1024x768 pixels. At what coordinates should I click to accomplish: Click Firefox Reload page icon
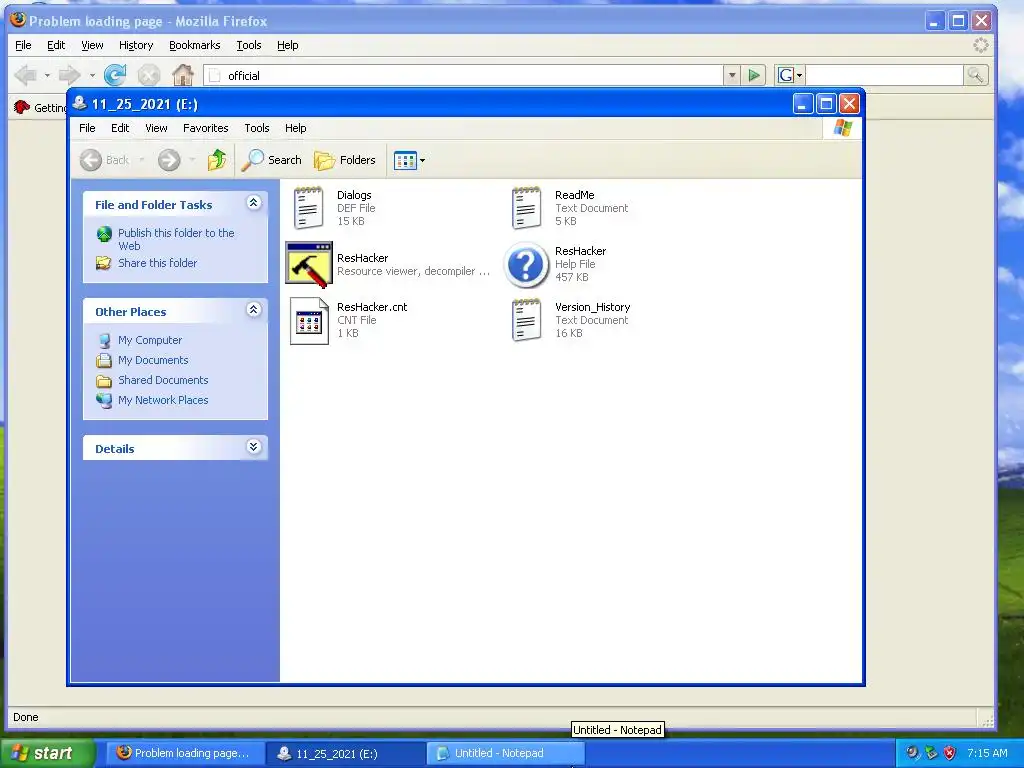pyautogui.click(x=115, y=75)
